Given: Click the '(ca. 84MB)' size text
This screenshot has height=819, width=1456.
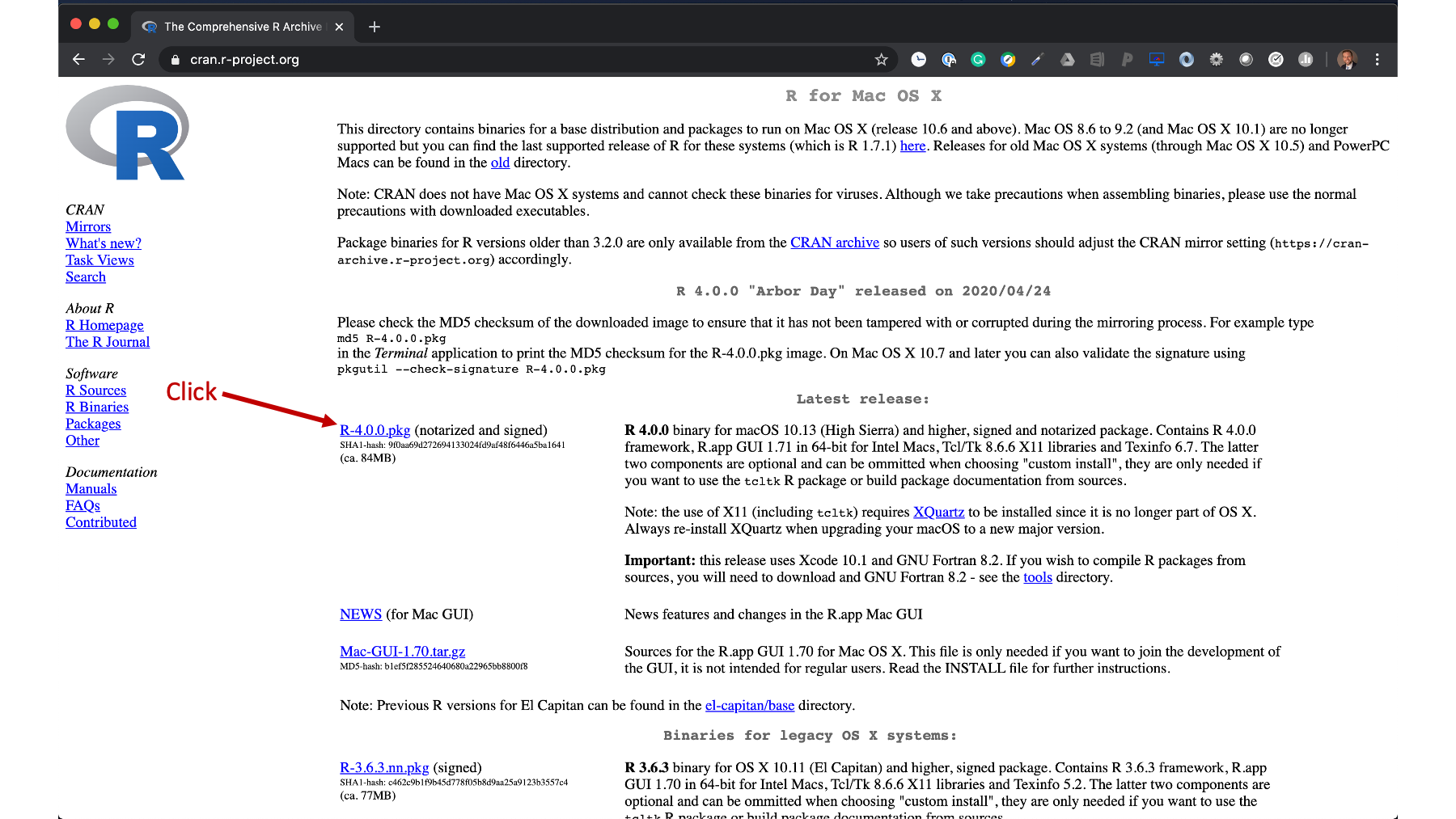Looking at the screenshot, I should coord(368,458).
